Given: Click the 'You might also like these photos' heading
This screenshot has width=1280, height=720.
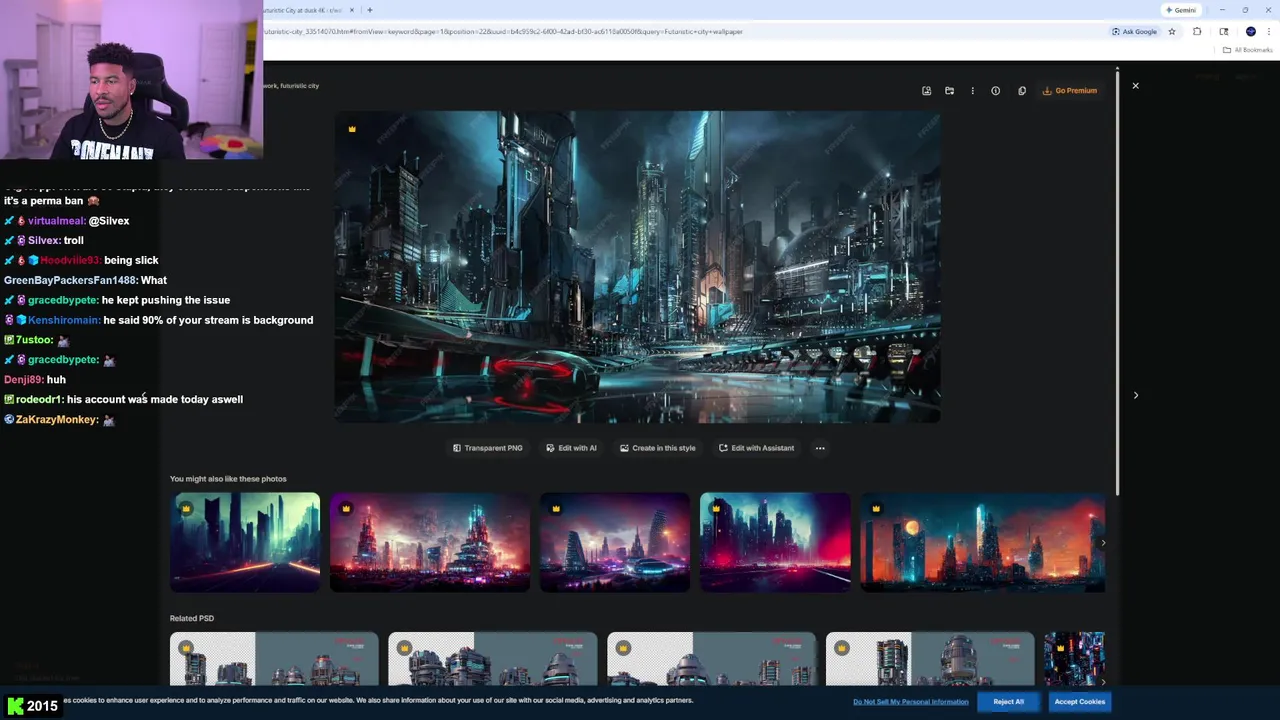Looking at the screenshot, I should (x=228, y=479).
